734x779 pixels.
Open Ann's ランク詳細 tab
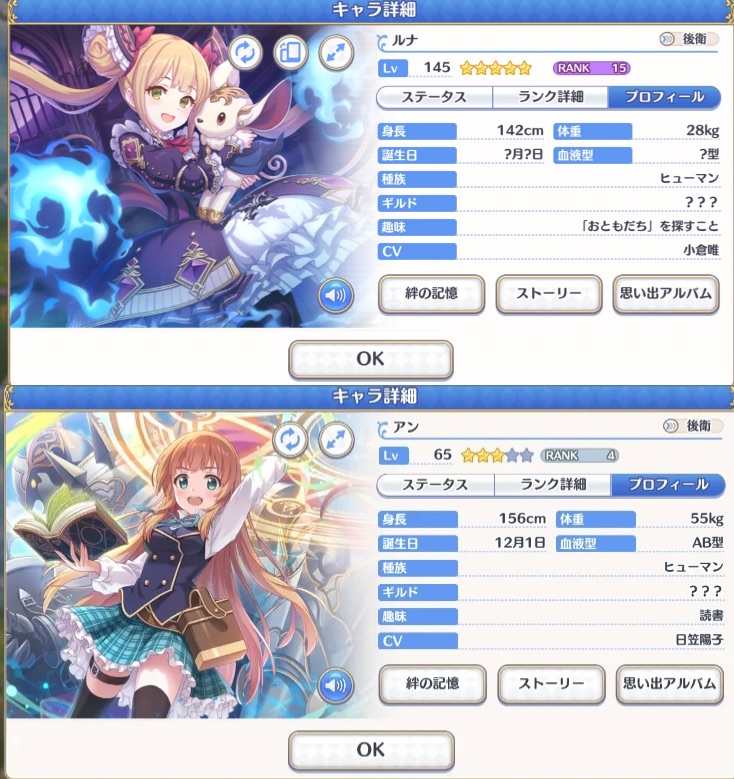pos(553,485)
